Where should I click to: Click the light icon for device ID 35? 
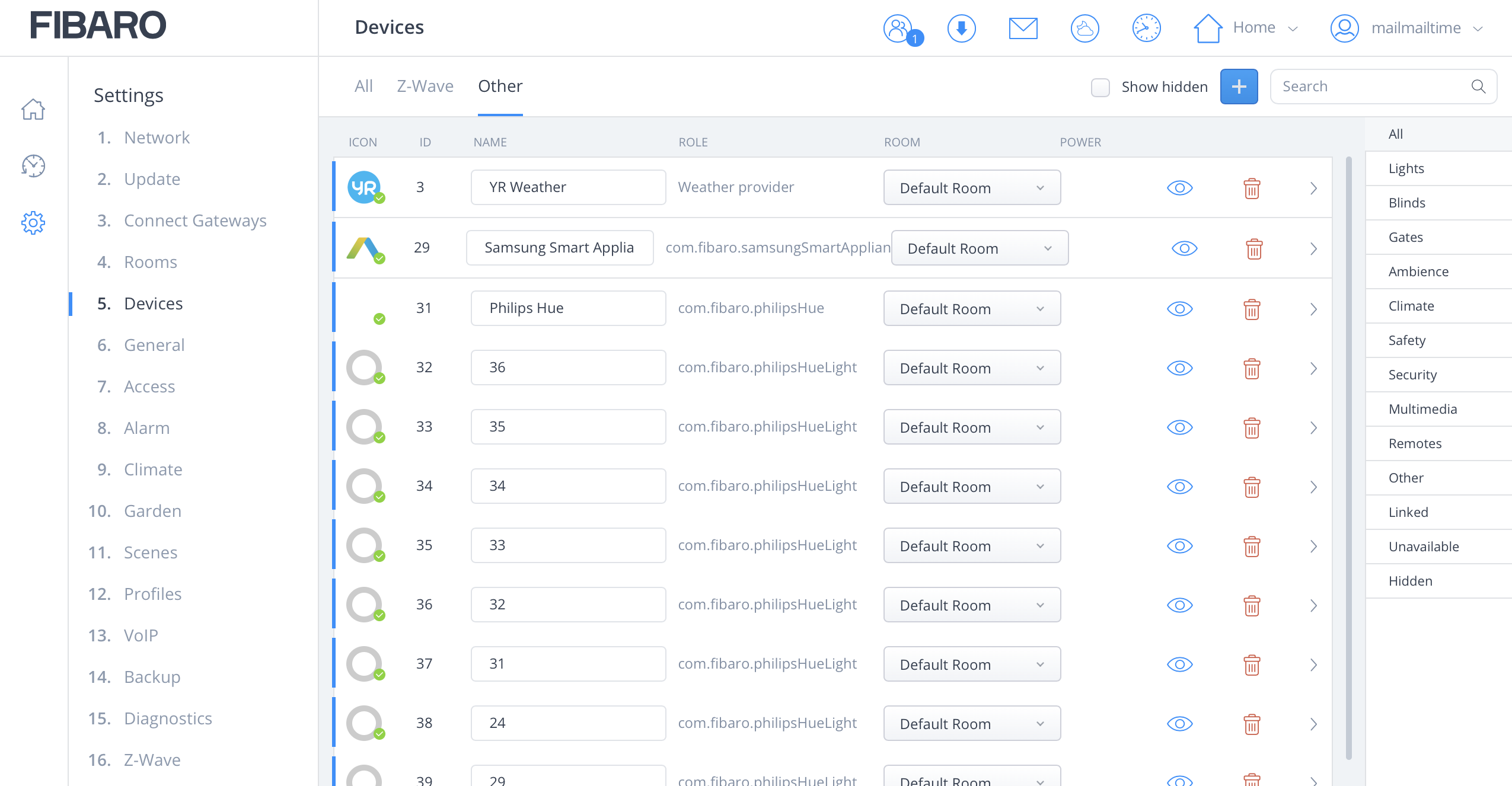coord(365,545)
